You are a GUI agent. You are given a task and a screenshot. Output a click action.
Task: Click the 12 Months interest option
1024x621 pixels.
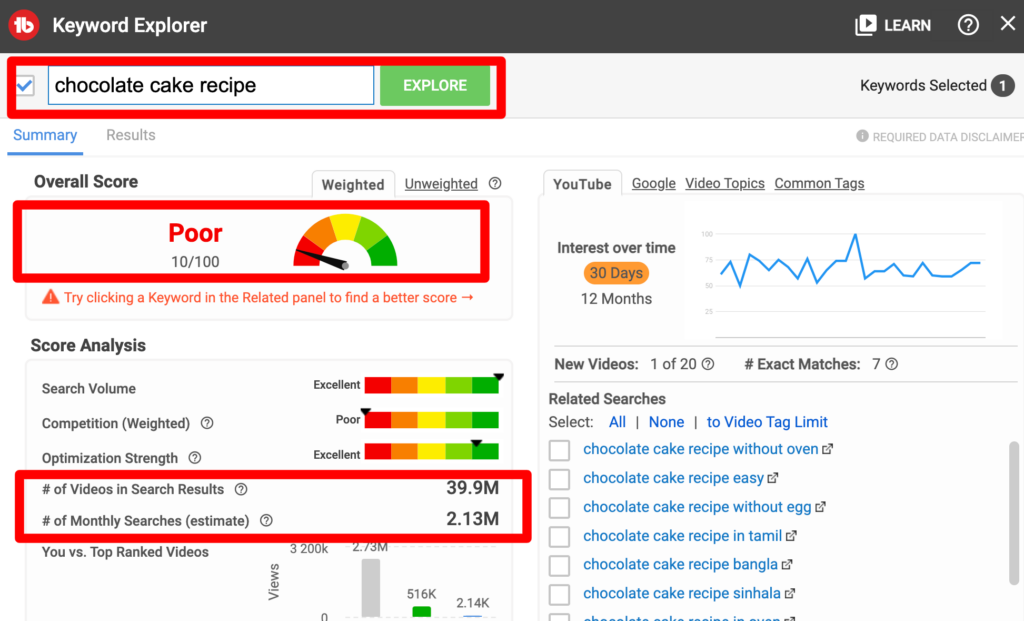click(616, 298)
